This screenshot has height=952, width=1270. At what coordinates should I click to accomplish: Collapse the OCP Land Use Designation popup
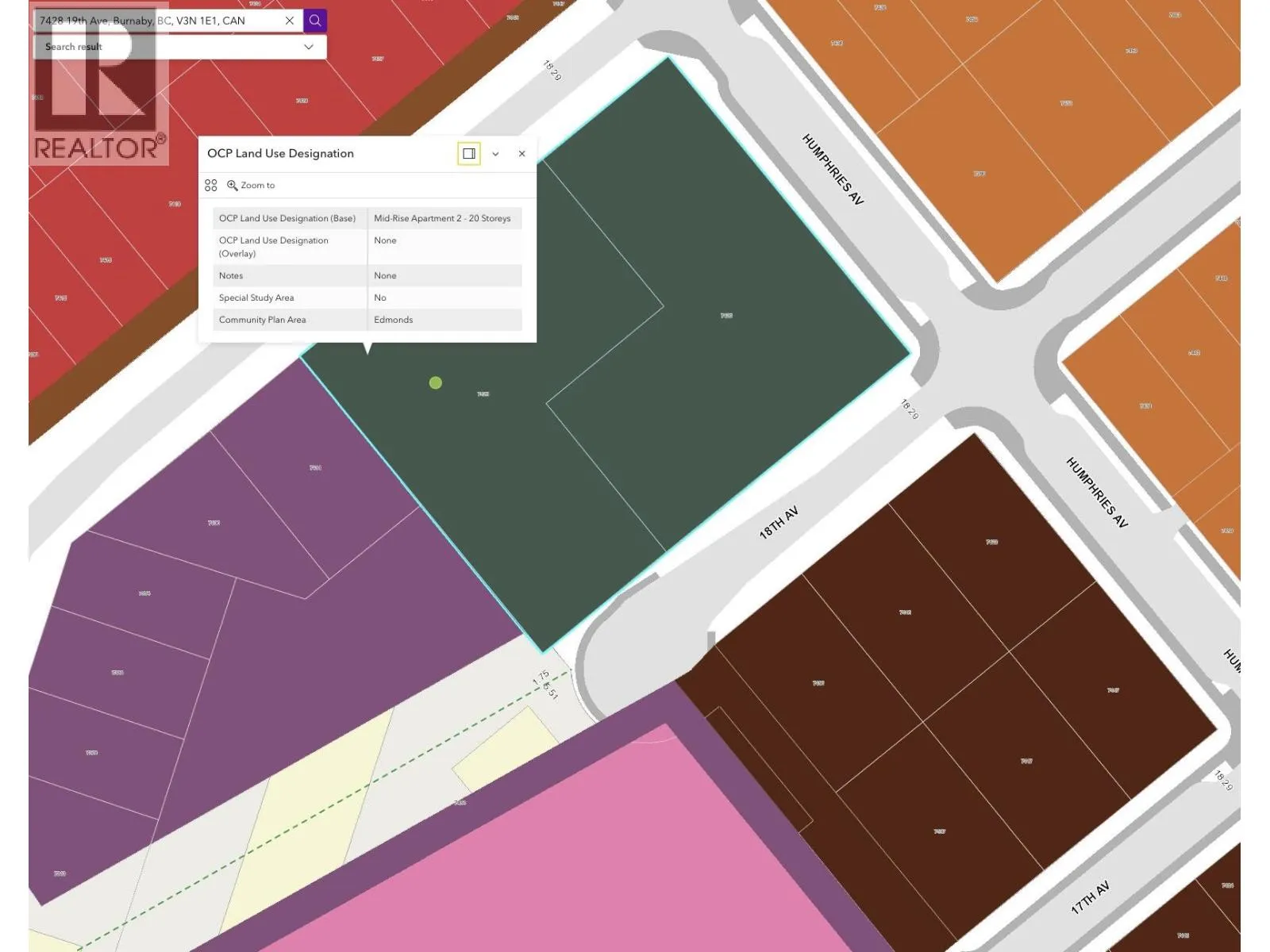495,154
